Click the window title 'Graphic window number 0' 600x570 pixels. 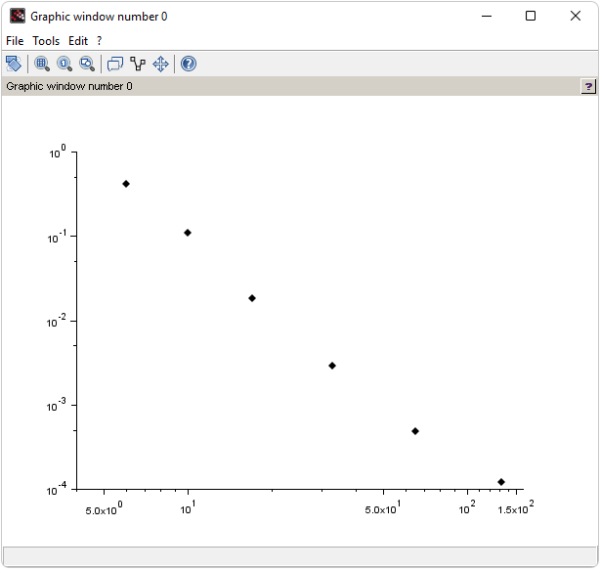point(99,16)
